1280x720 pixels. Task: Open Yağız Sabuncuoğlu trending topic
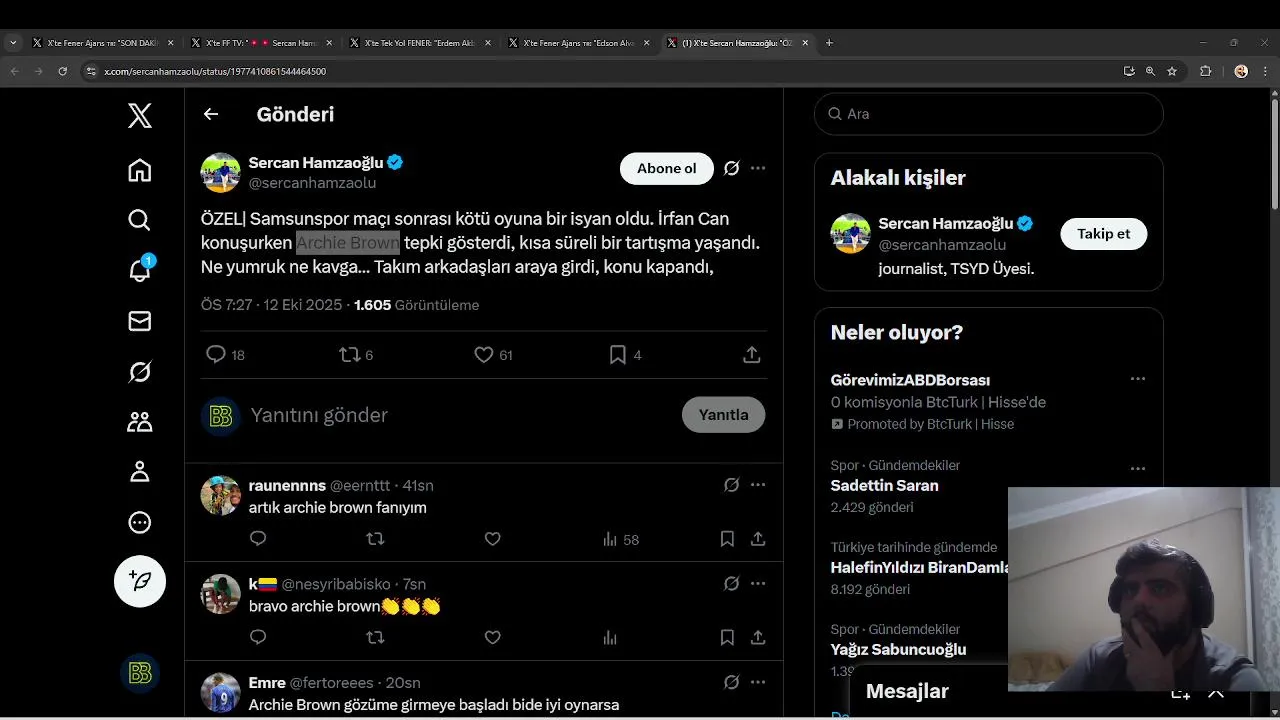[x=898, y=650]
